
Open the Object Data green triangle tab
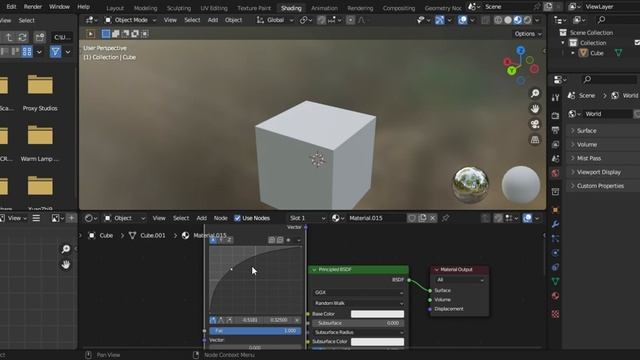pyautogui.click(x=555, y=281)
